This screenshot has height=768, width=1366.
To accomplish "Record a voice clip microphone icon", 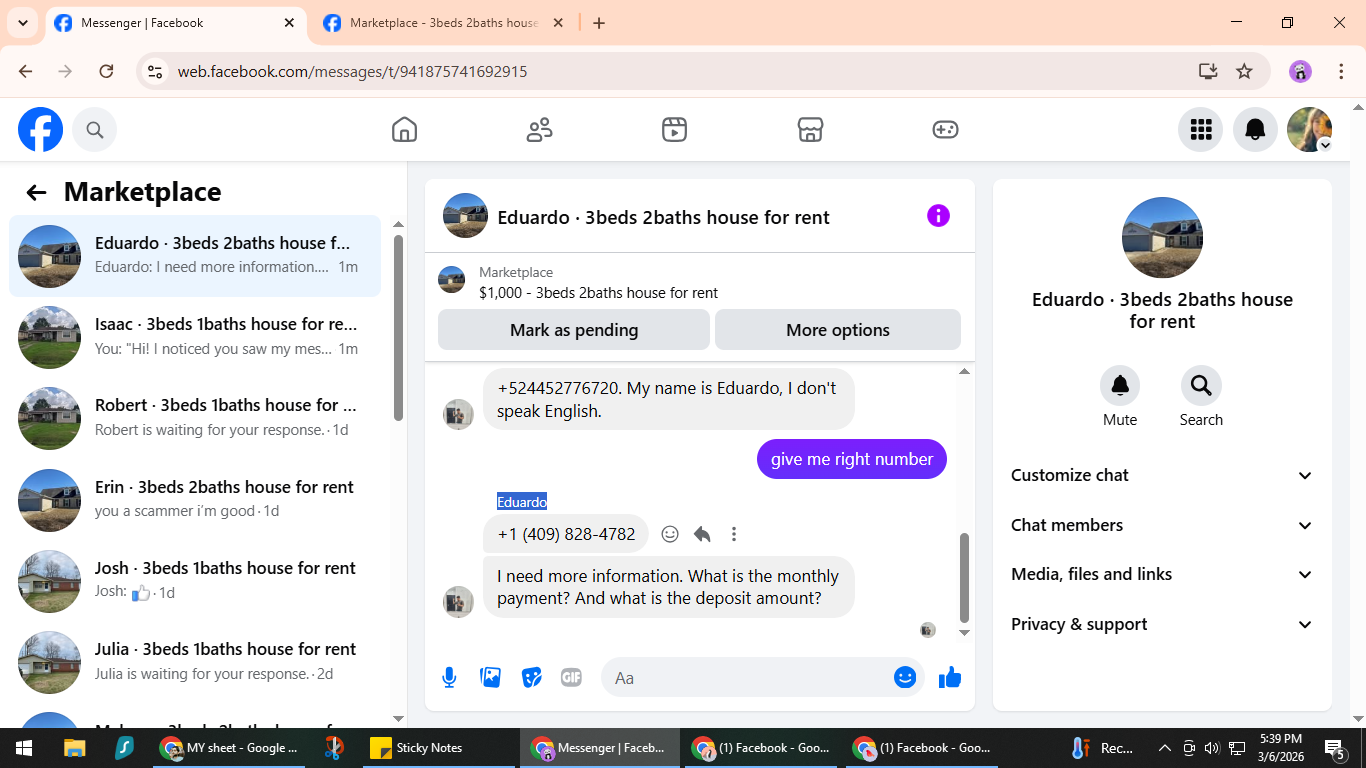I will point(449,678).
